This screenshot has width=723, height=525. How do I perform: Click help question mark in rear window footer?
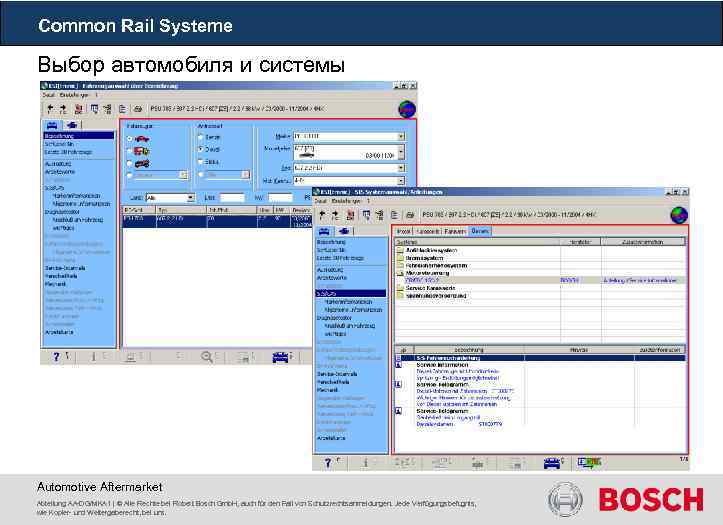pyautogui.click(x=56, y=357)
